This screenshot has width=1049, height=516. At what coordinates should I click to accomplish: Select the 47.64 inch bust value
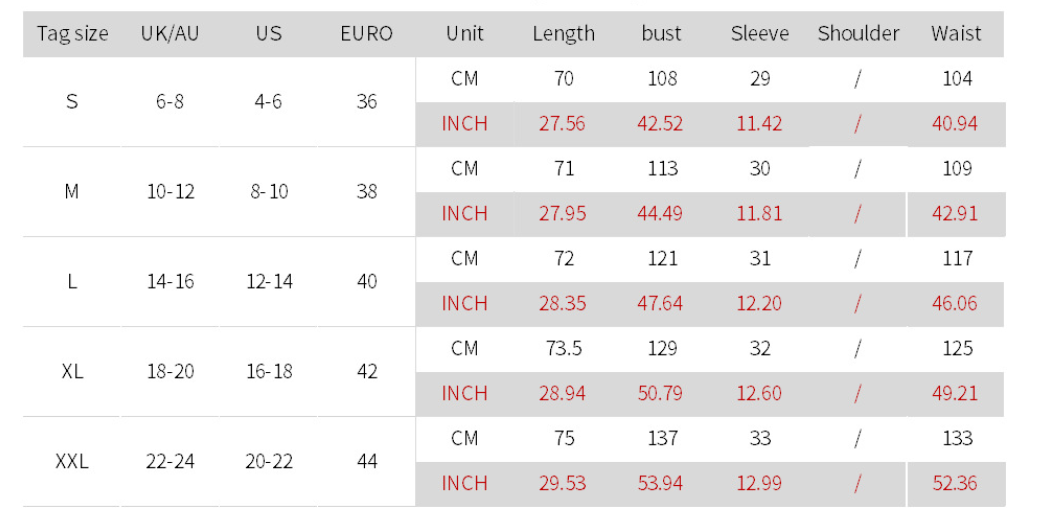660,303
